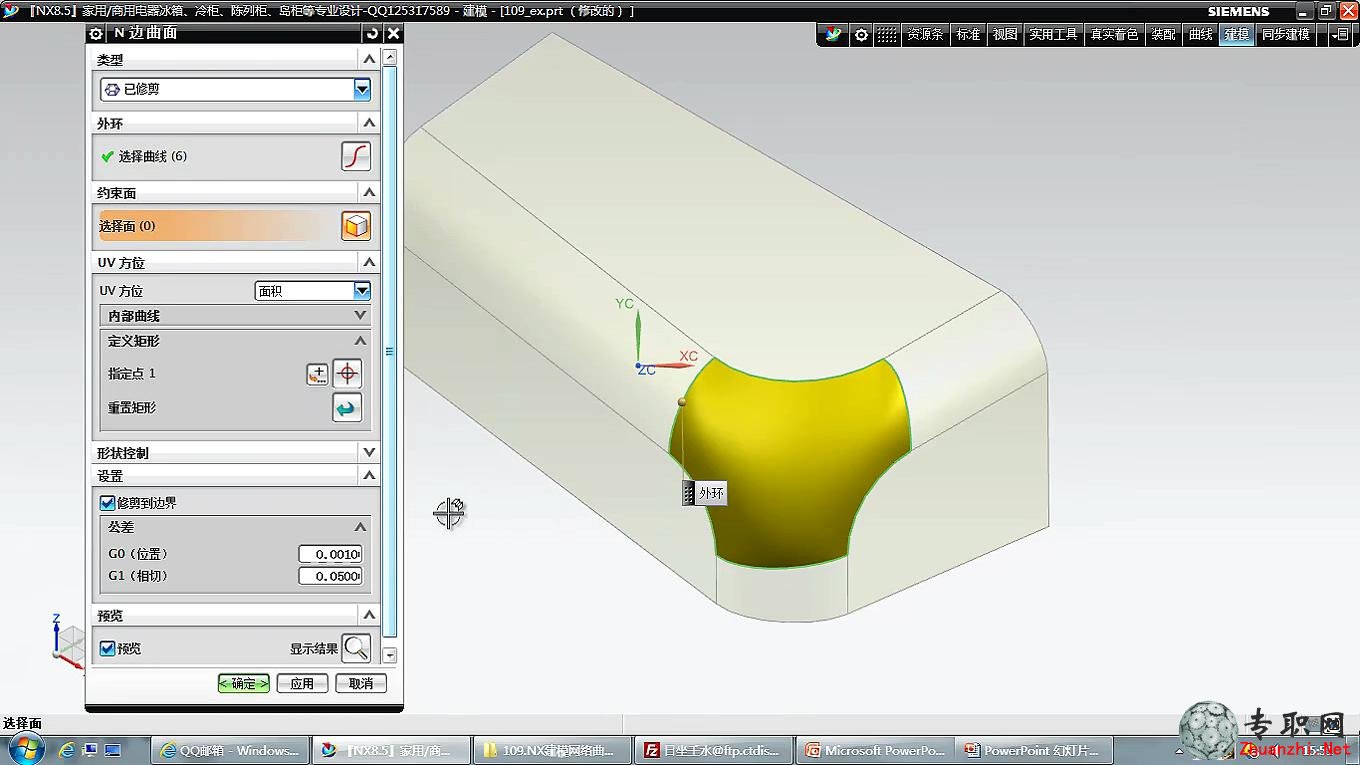1360x765 pixels.
Task: Click the 重置矩形 reset rectangle icon
Action: tap(347, 408)
